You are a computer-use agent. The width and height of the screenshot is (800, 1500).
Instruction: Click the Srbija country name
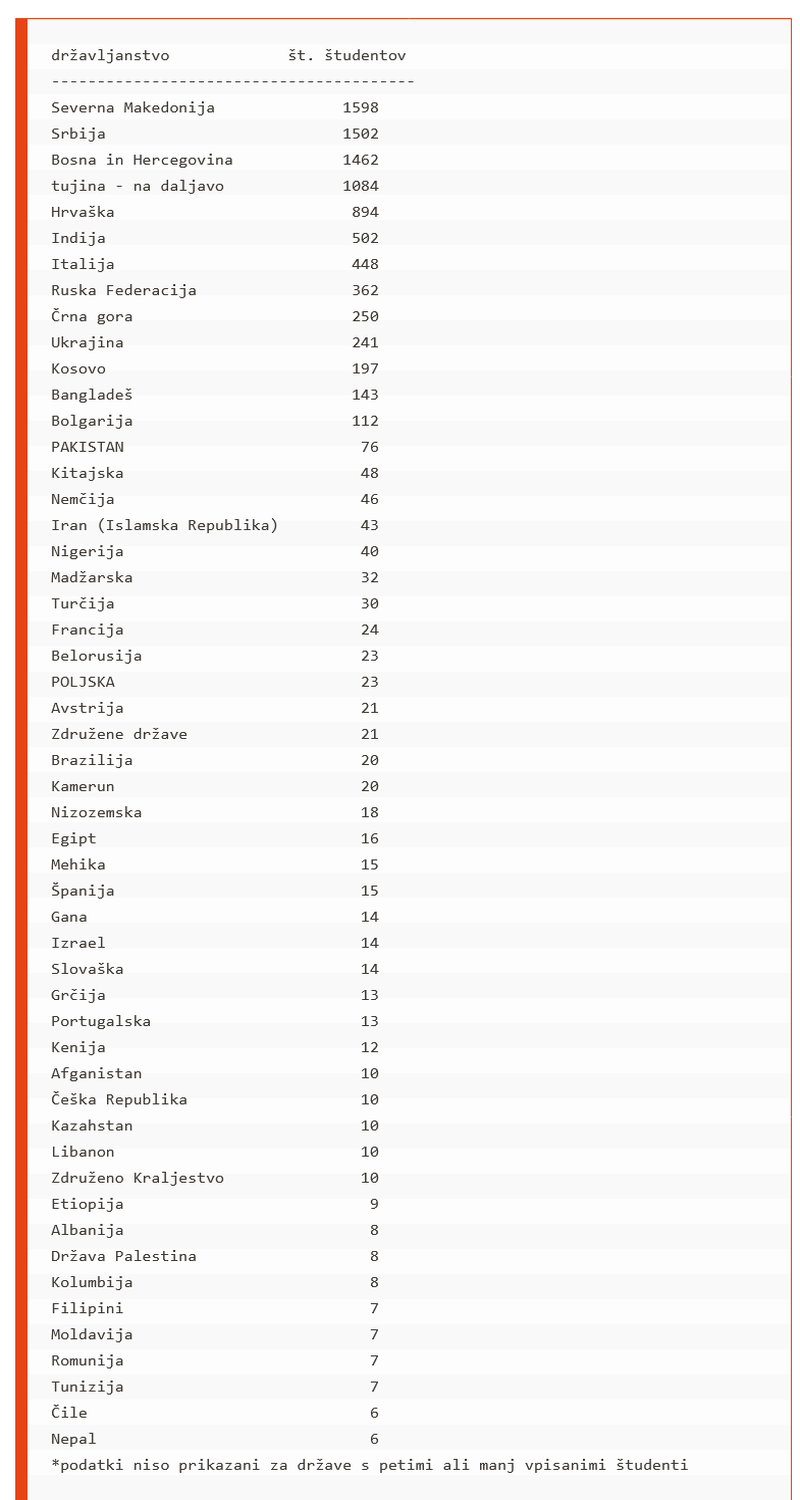point(78,134)
